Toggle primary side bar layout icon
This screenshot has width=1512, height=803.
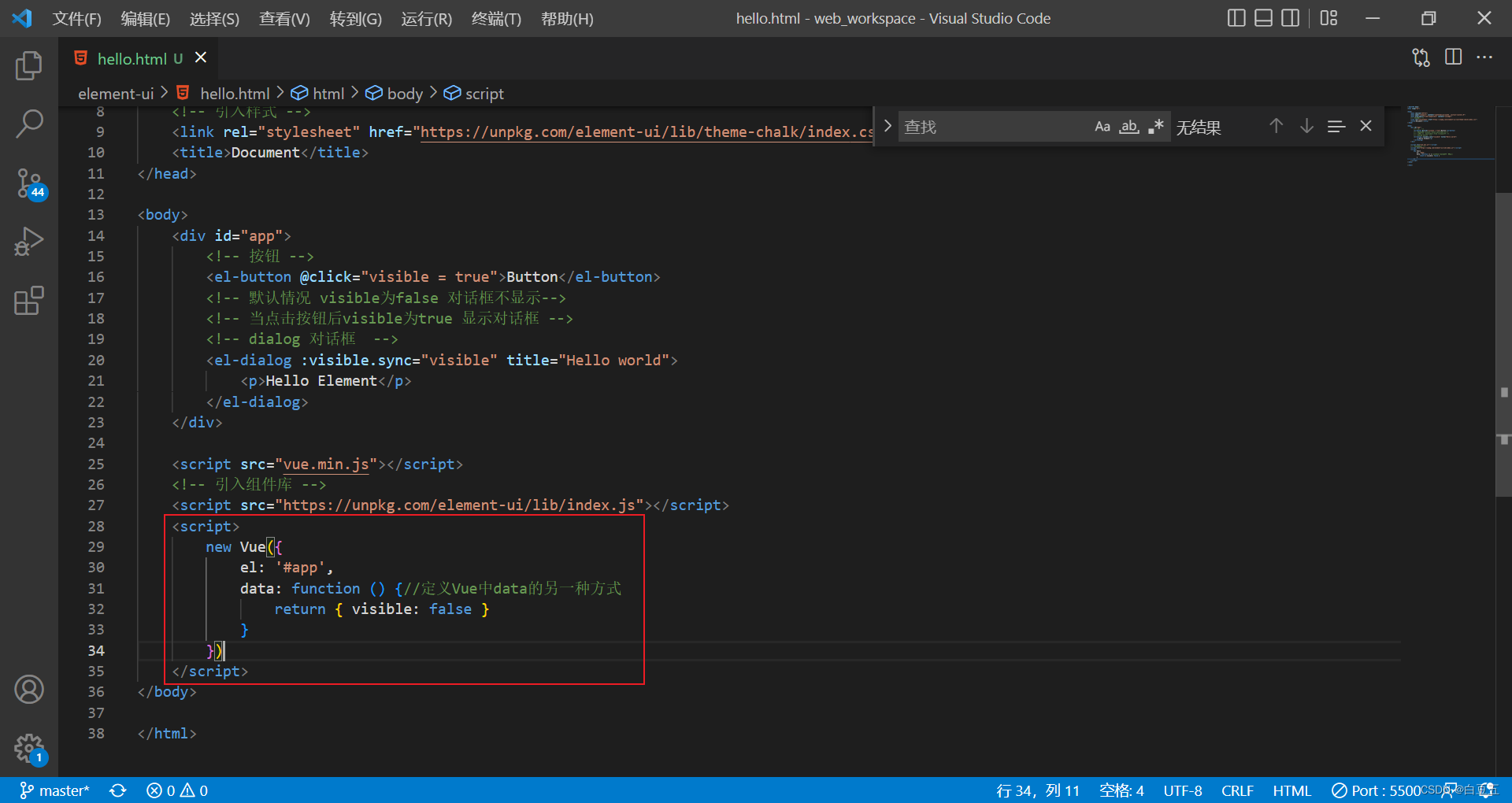[1236, 18]
